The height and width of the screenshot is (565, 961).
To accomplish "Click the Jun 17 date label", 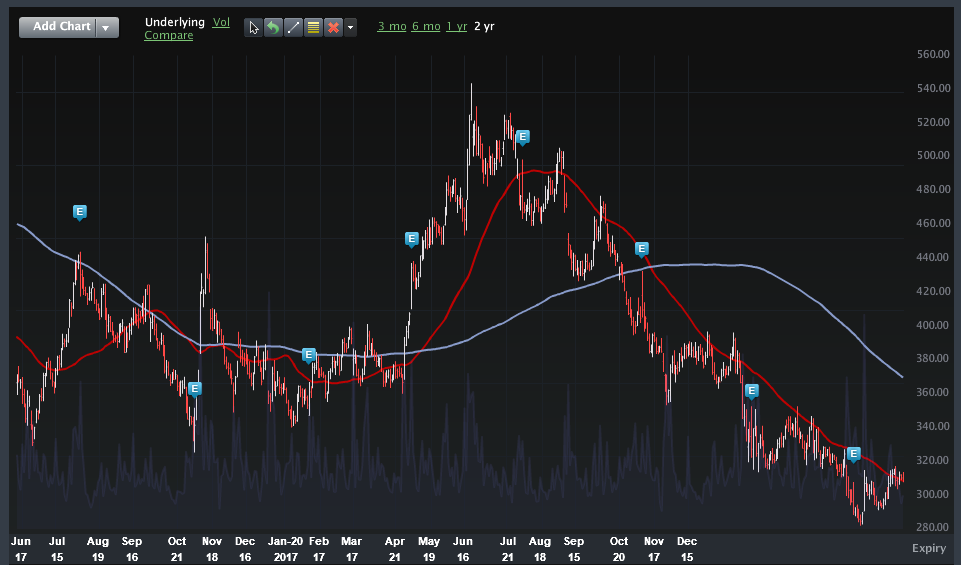I will 21,549.
